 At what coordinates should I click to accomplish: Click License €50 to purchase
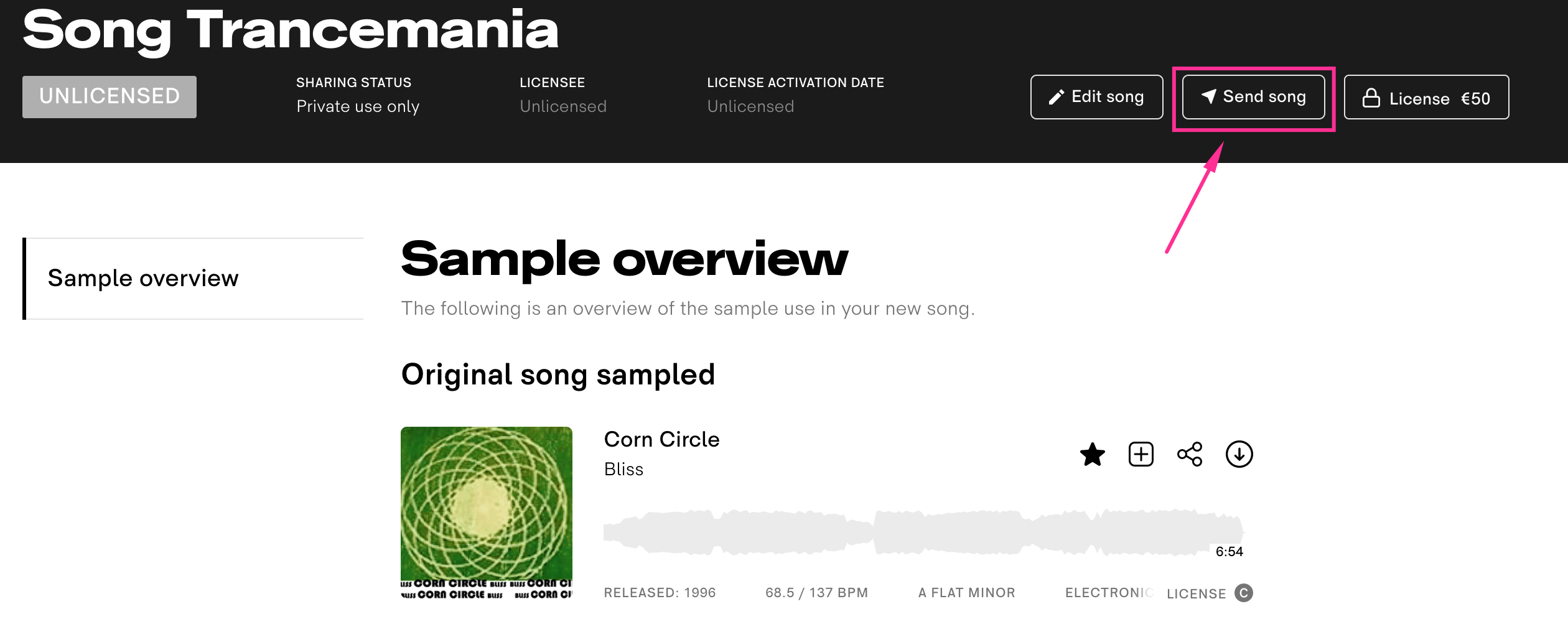(1426, 98)
